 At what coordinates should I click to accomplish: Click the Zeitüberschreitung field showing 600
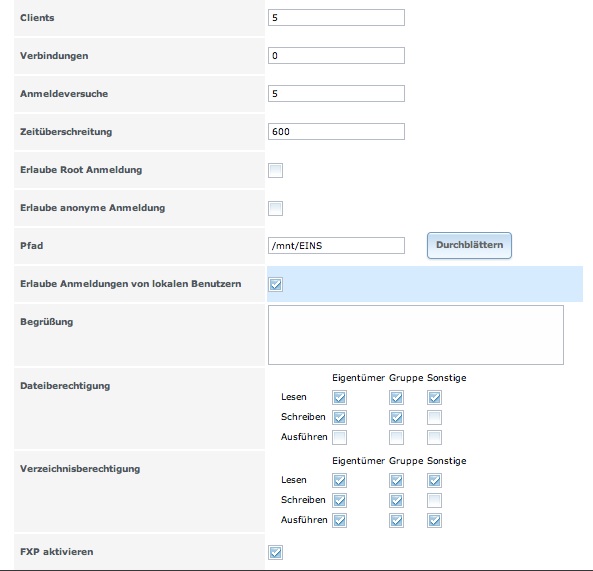(x=336, y=132)
